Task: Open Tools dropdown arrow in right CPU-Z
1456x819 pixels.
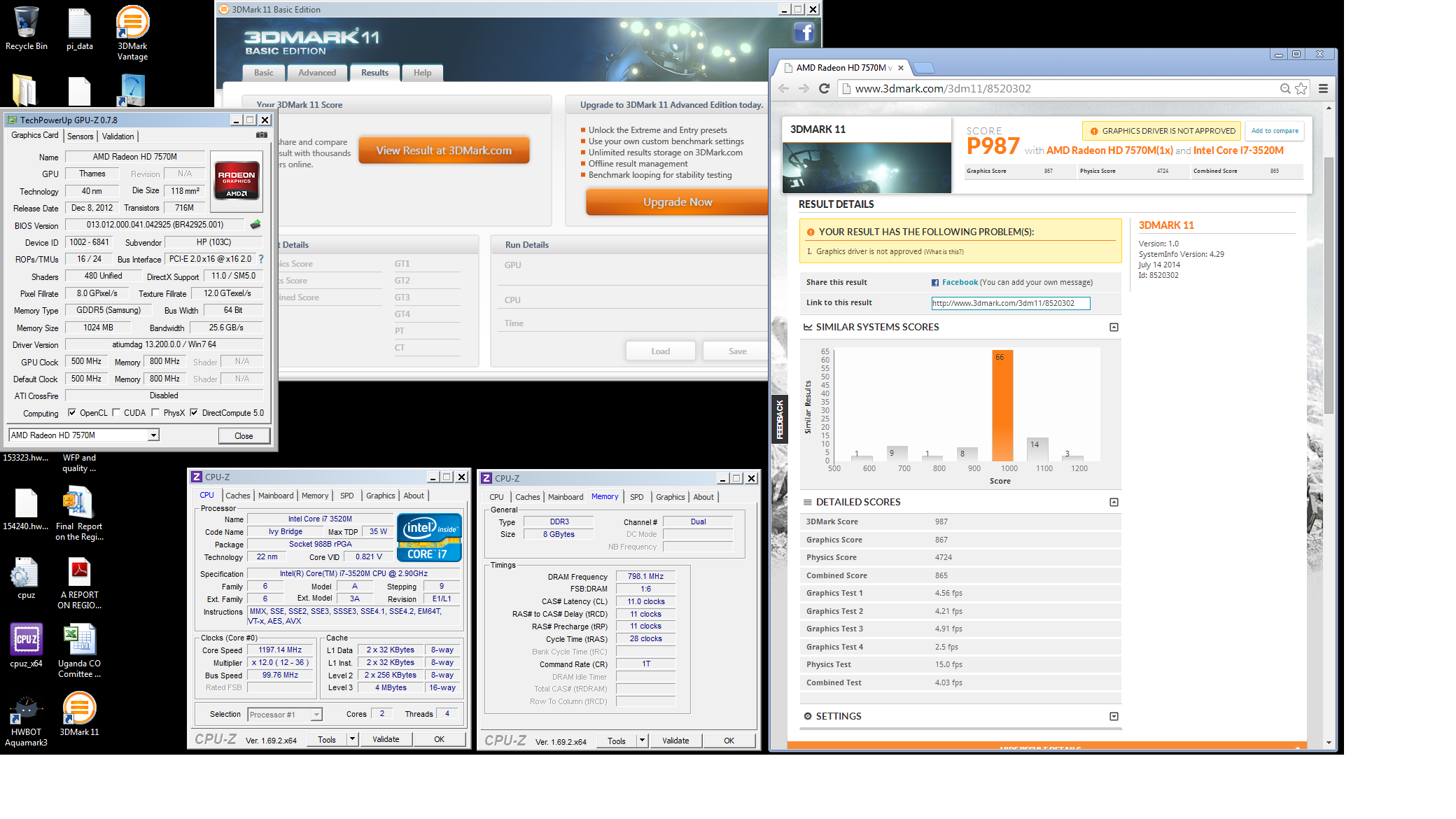Action: [x=642, y=741]
